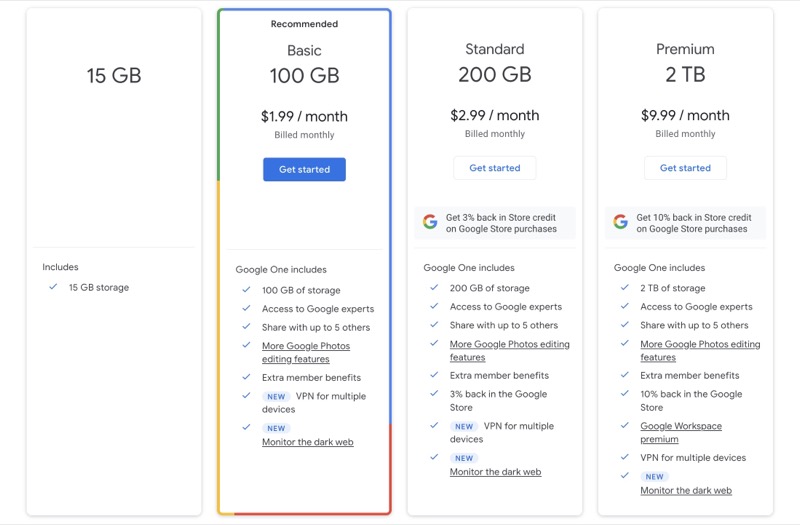Click the NEW badge above Premium dark web link
The width and height of the screenshot is (800, 525).
pyautogui.click(x=654, y=477)
